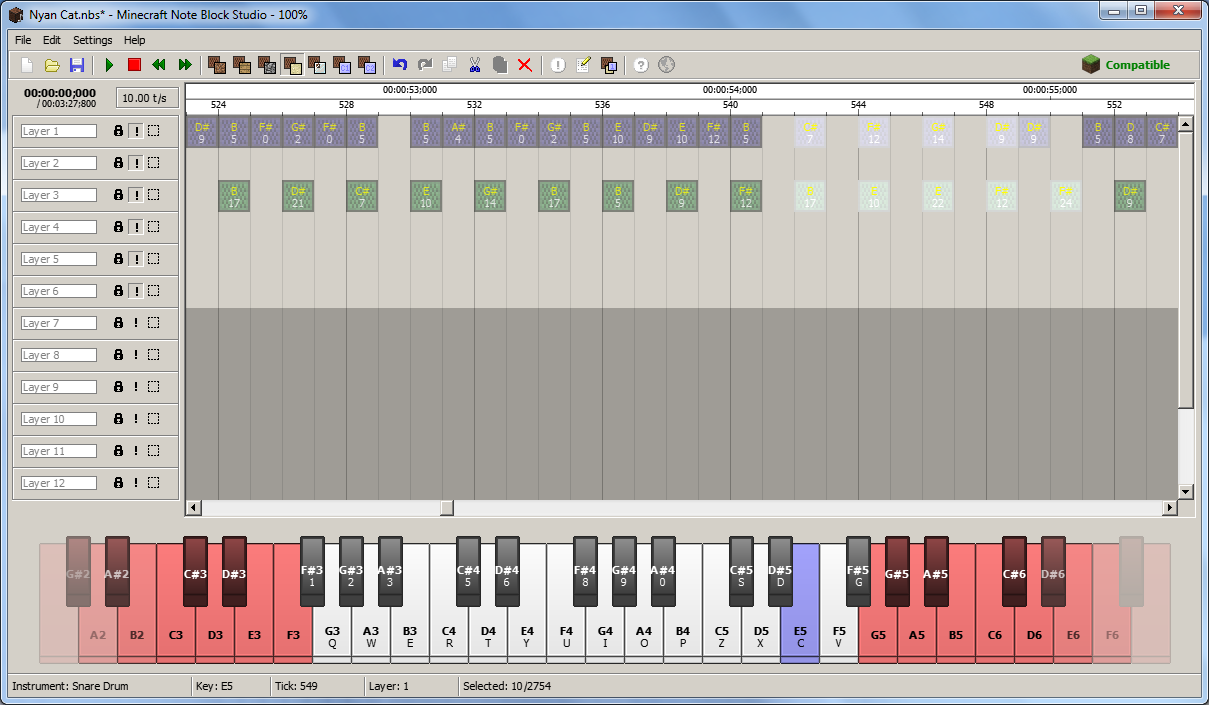Viewport: 1209px width, 705px height.
Task: Click the horizontal scrollbar thumb
Action: (x=447, y=508)
